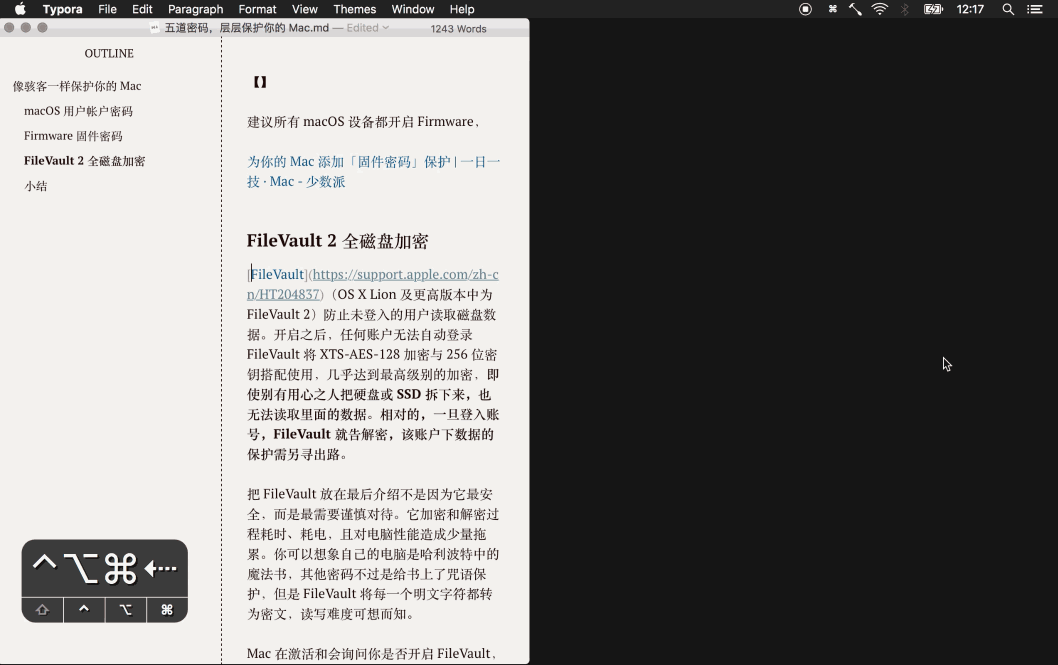1058x665 pixels.
Task: Click the Control key indicator in overlay bottom row
Action: click(84, 610)
